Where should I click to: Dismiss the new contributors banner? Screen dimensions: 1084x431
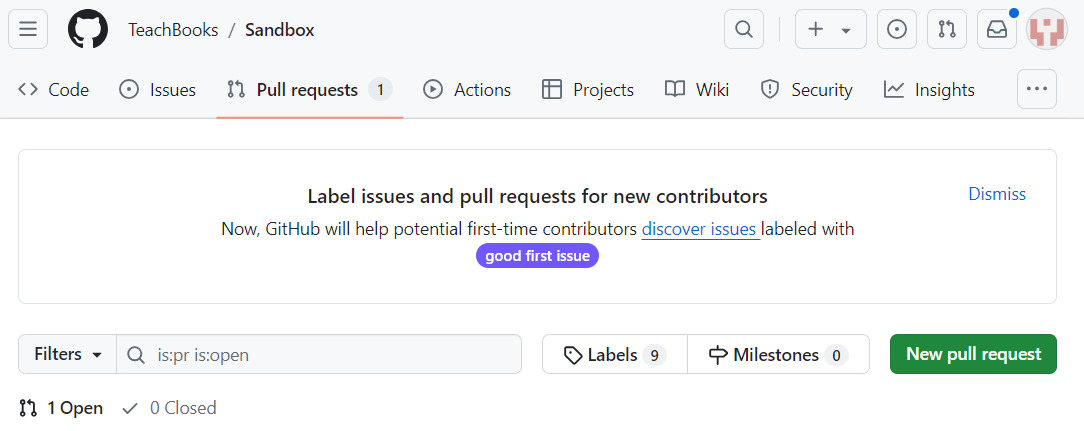pos(996,194)
